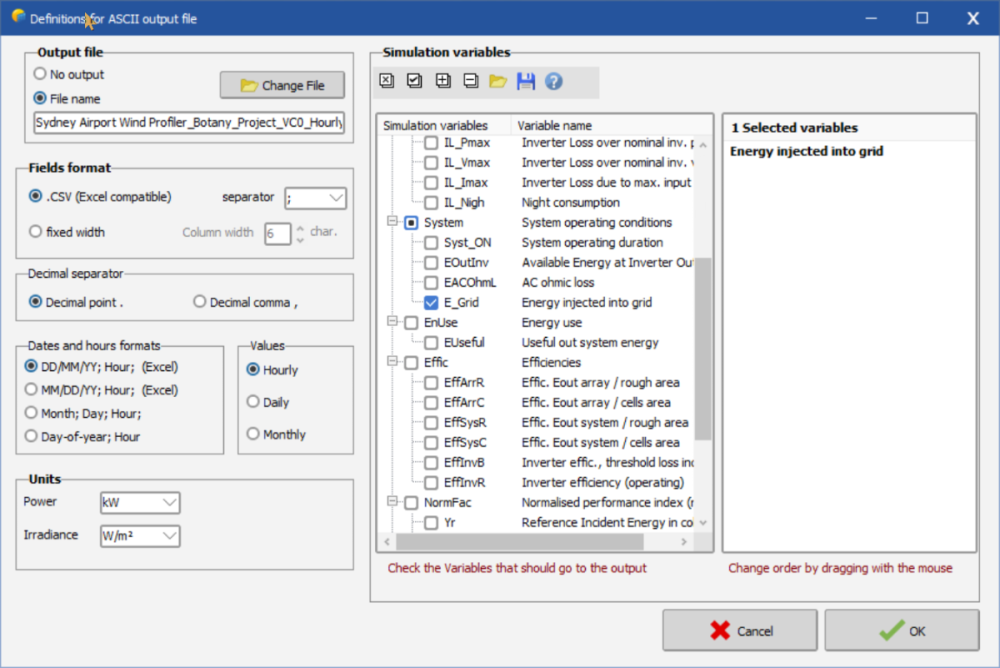Image resolution: width=1000 pixels, height=668 pixels.
Task: Open a saved variable selection via folder icon
Action: pos(497,82)
